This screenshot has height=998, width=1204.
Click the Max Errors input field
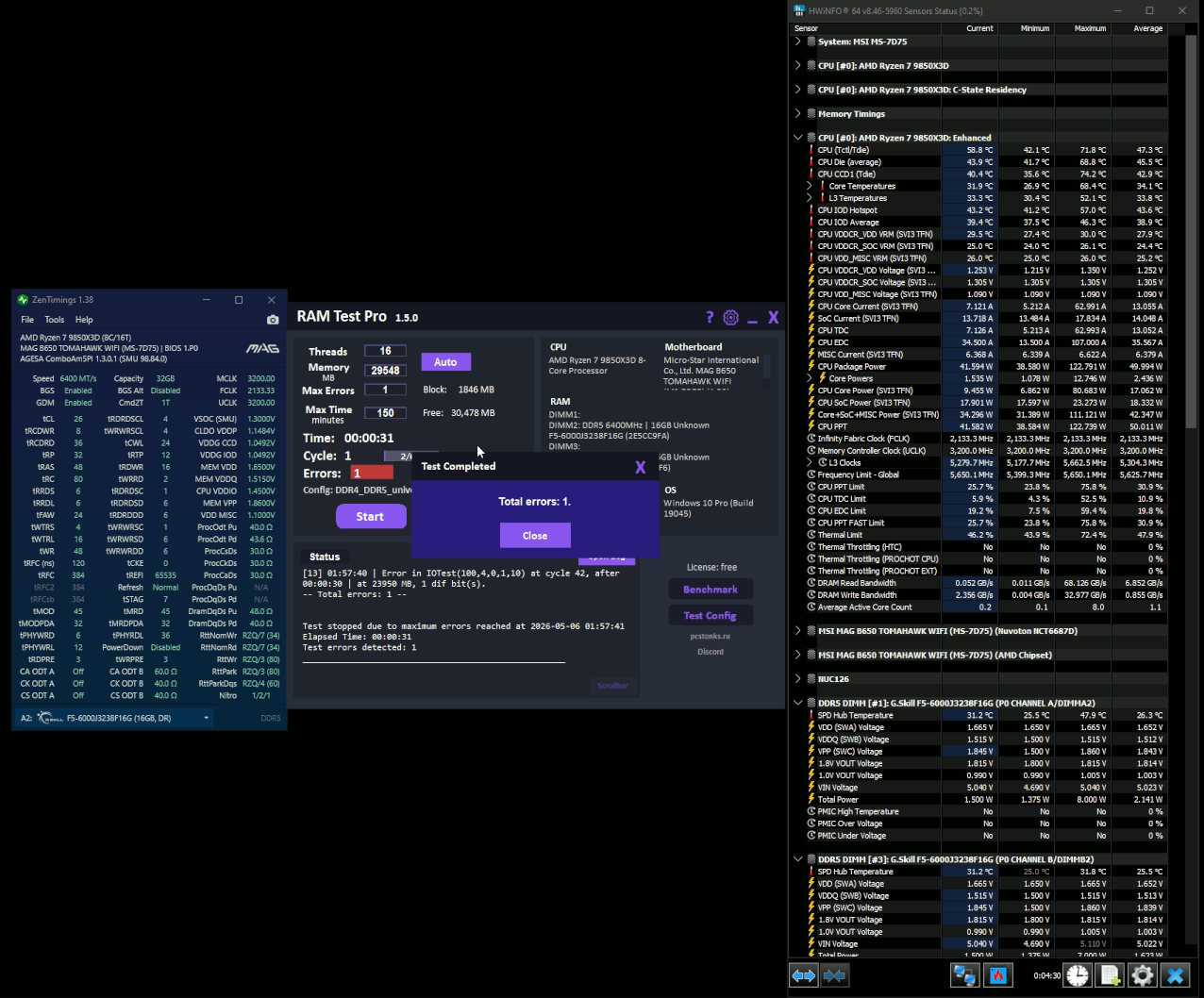point(385,391)
